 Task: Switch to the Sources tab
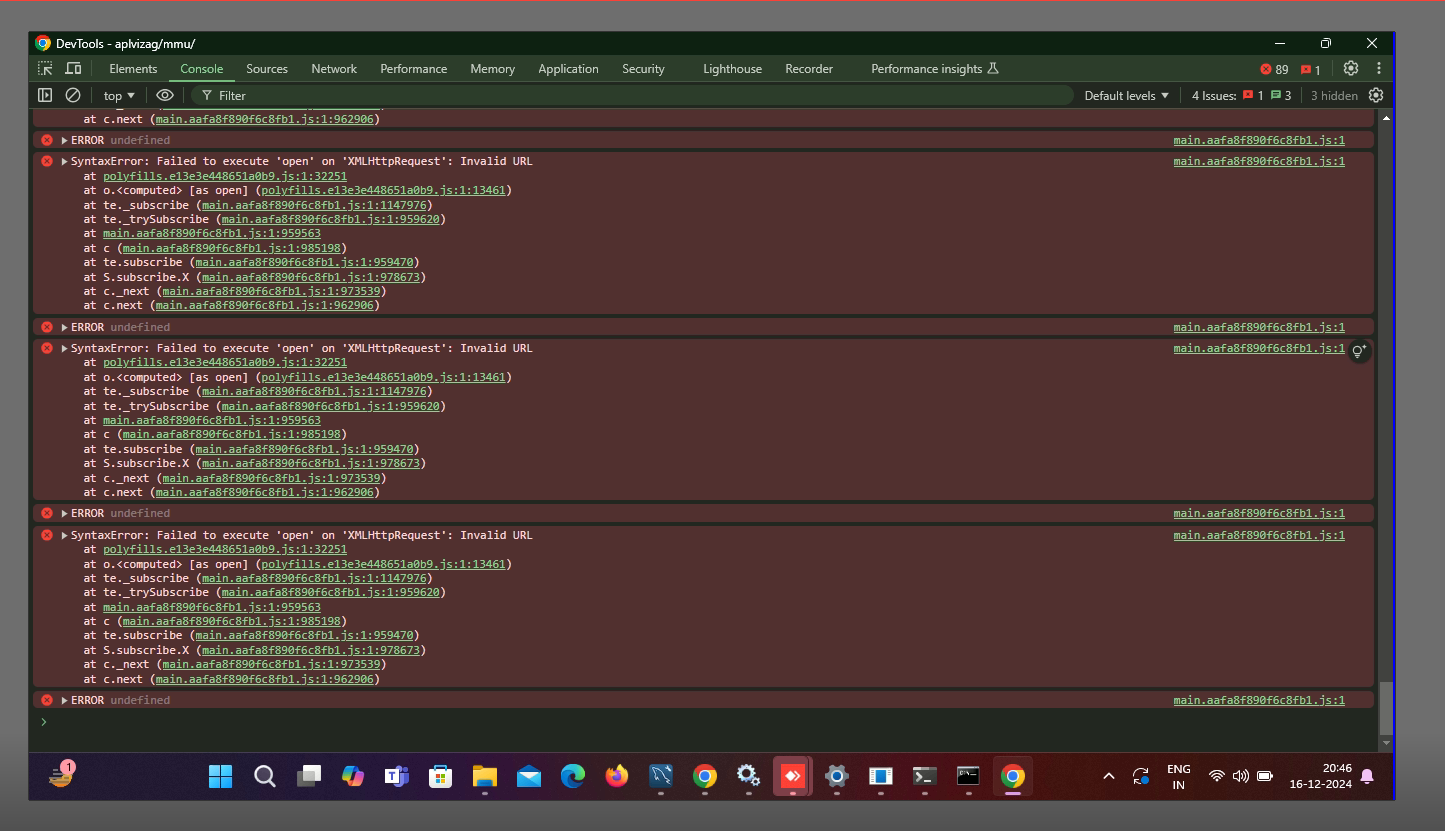click(x=267, y=69)
